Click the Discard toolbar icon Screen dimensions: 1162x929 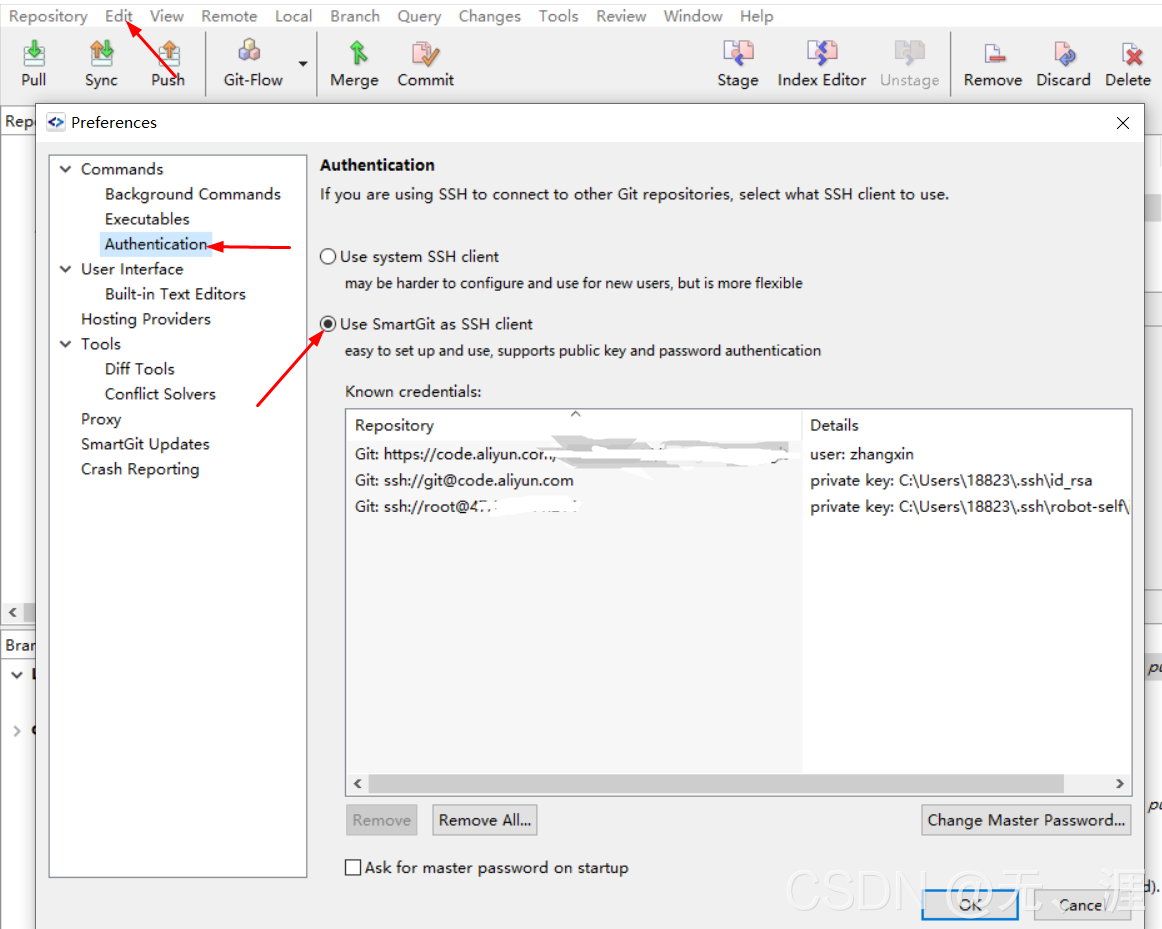tap(1063, 64)
